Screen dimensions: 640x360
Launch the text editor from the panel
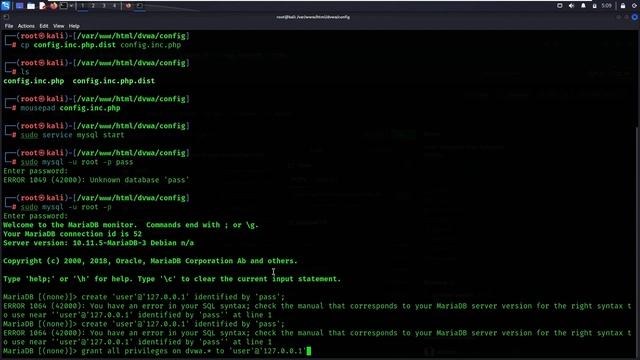click(x=42, y=6)
